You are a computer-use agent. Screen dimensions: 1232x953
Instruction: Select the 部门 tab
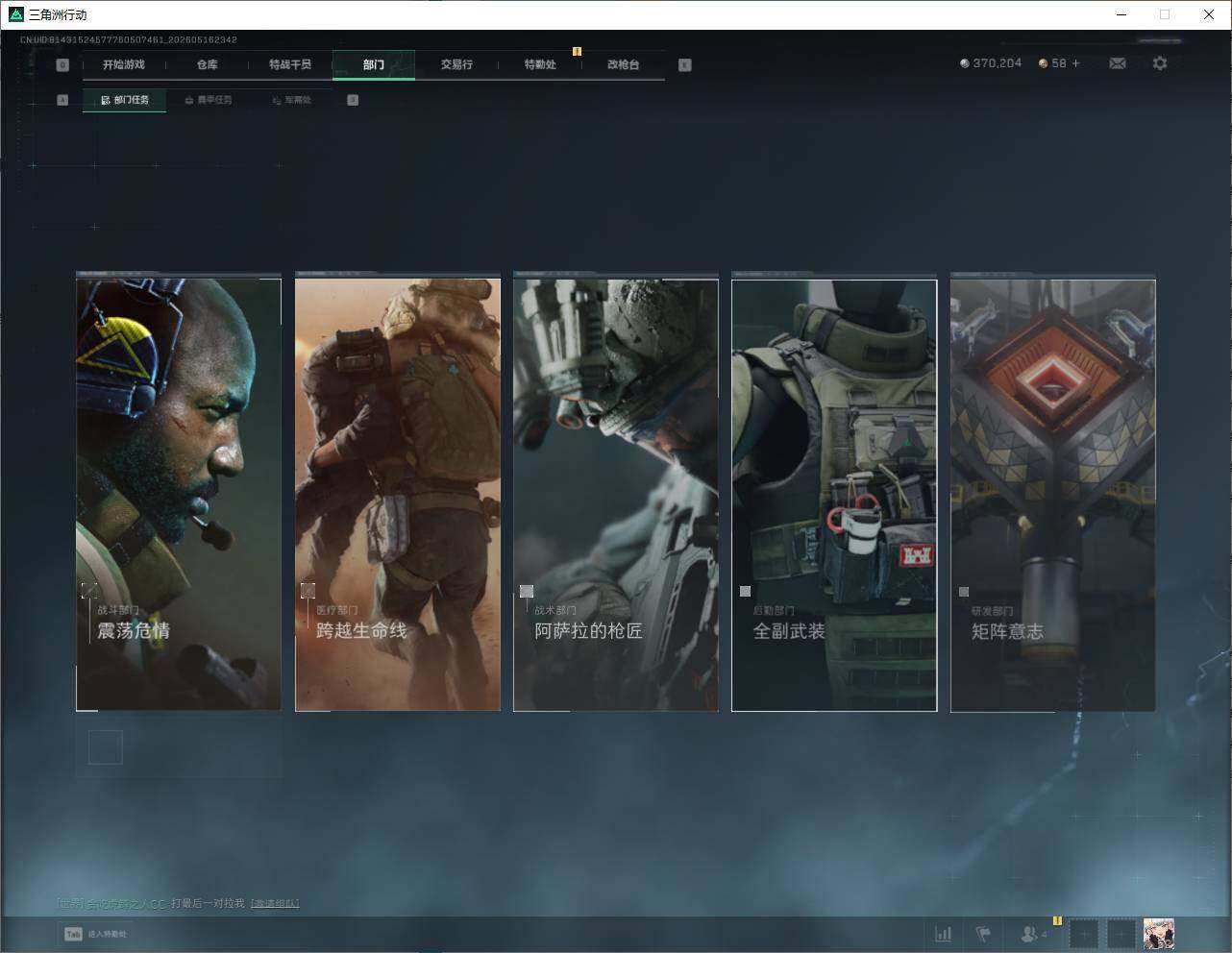(x=374, y=64)
